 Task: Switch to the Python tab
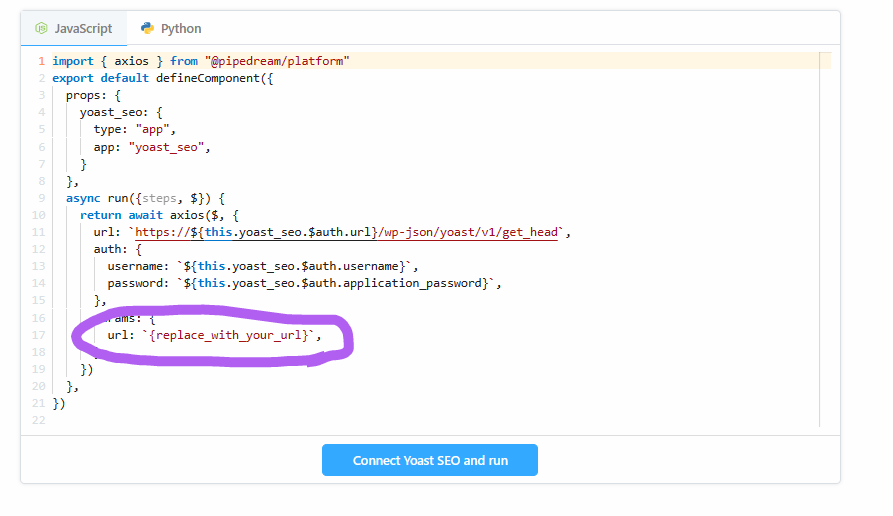171,28
